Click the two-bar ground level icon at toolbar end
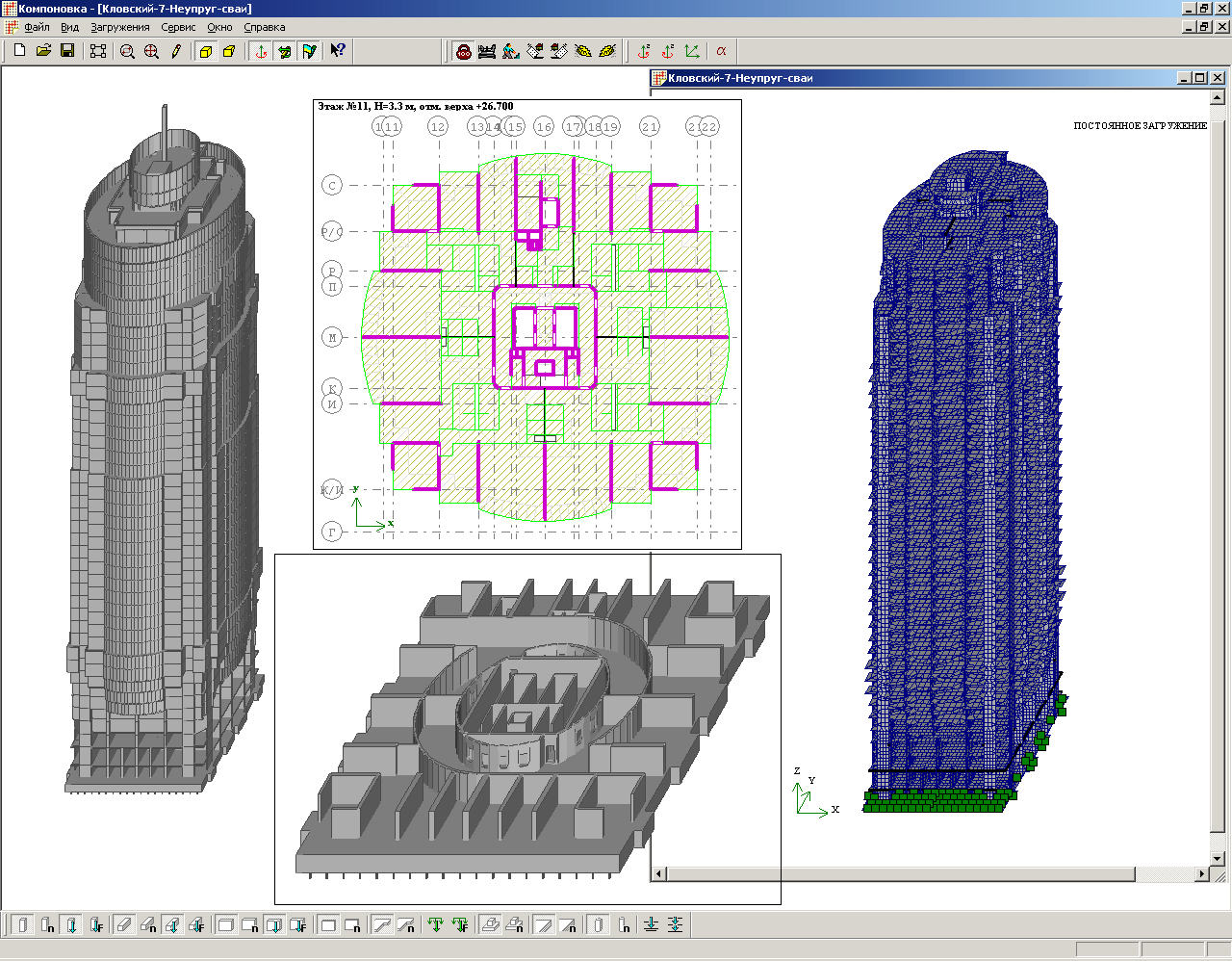This screenshot has height=961, width=1232. point(676,925)
